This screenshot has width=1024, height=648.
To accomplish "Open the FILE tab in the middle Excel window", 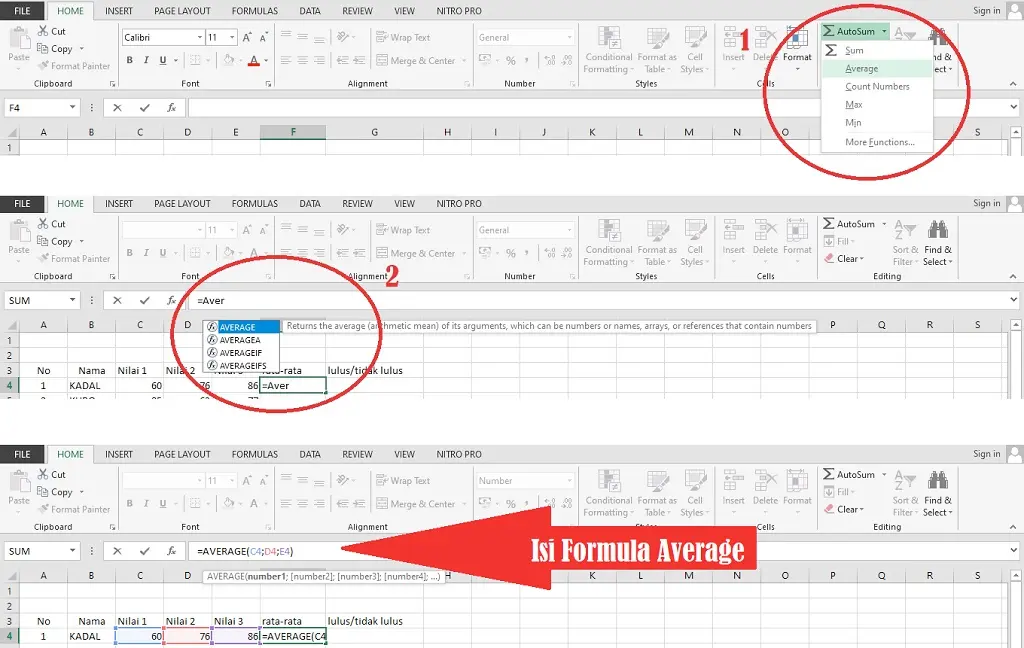I will [22, 203].
